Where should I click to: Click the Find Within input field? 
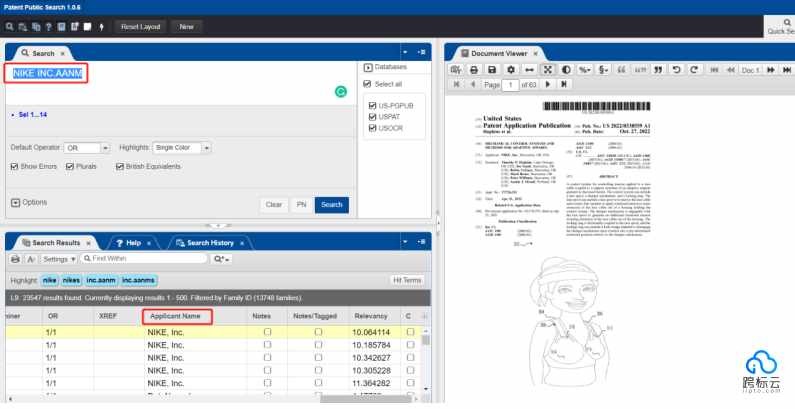(x=144, y=258)
